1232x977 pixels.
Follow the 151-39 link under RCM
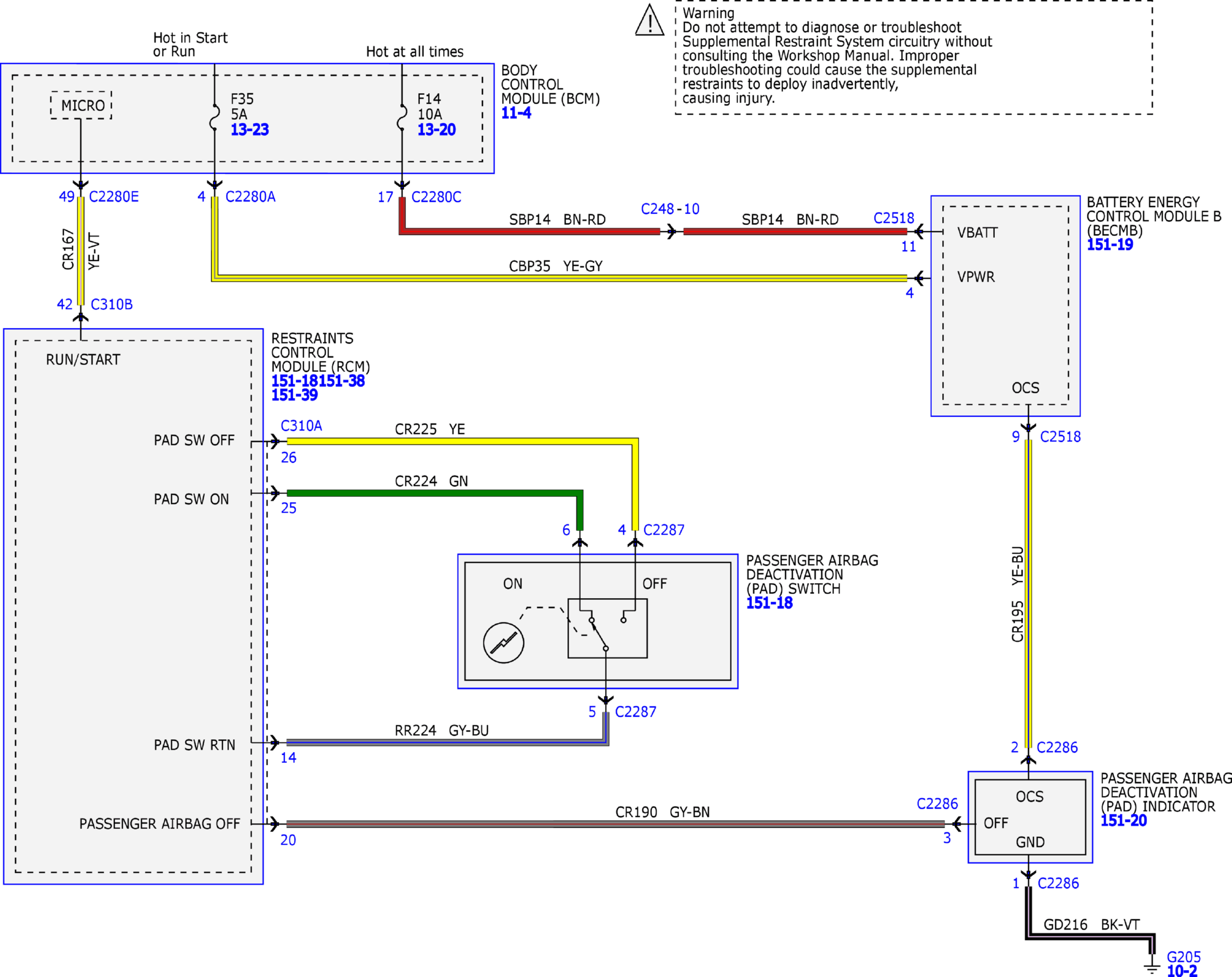click(x=294, y=395)
